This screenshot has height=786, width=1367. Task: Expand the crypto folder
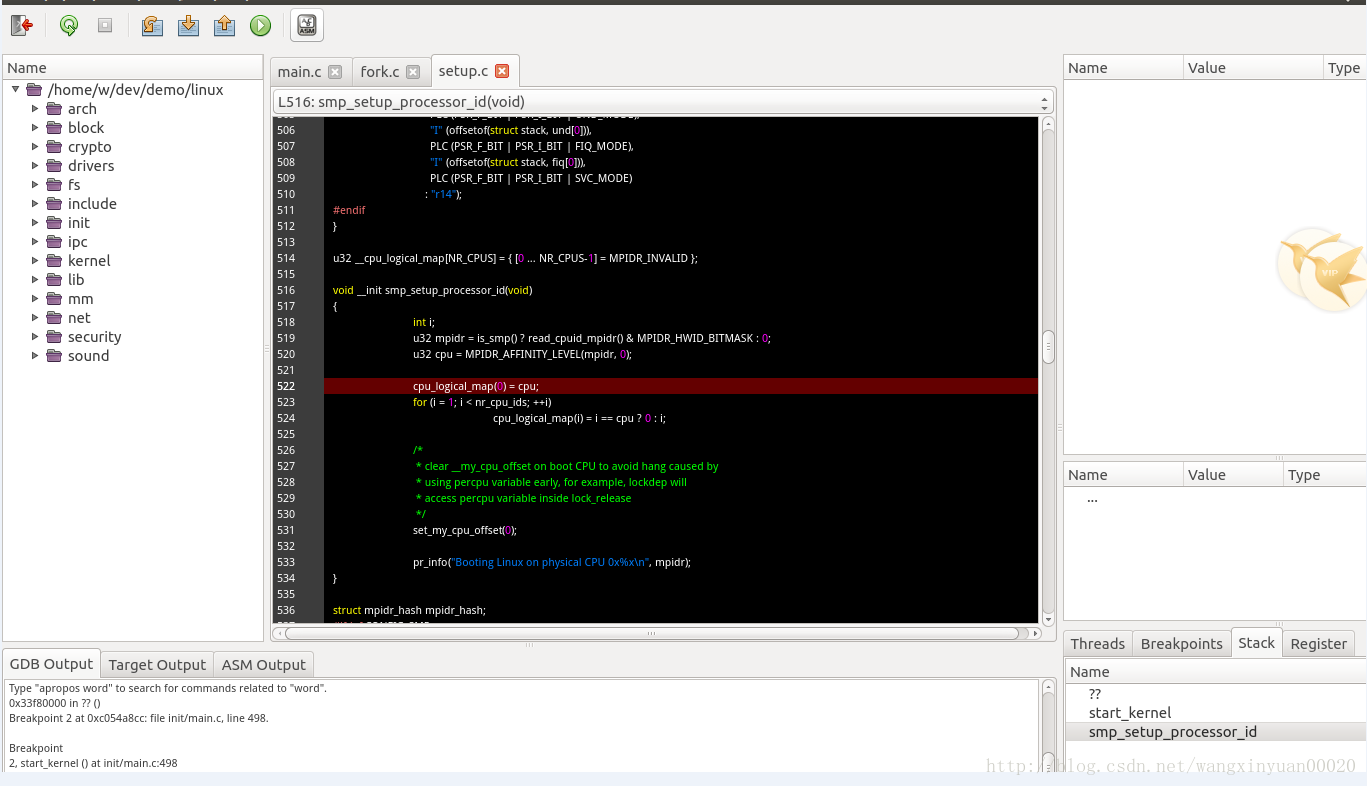pos(35,147)
